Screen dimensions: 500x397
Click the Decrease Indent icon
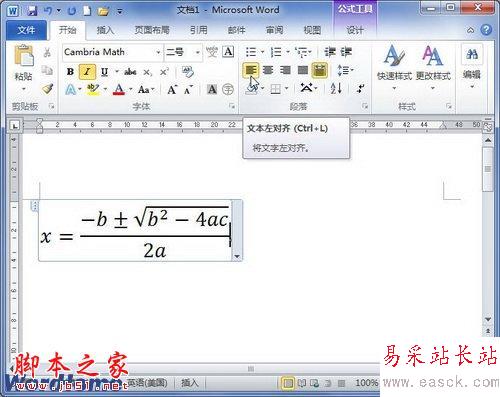point(330,52)
